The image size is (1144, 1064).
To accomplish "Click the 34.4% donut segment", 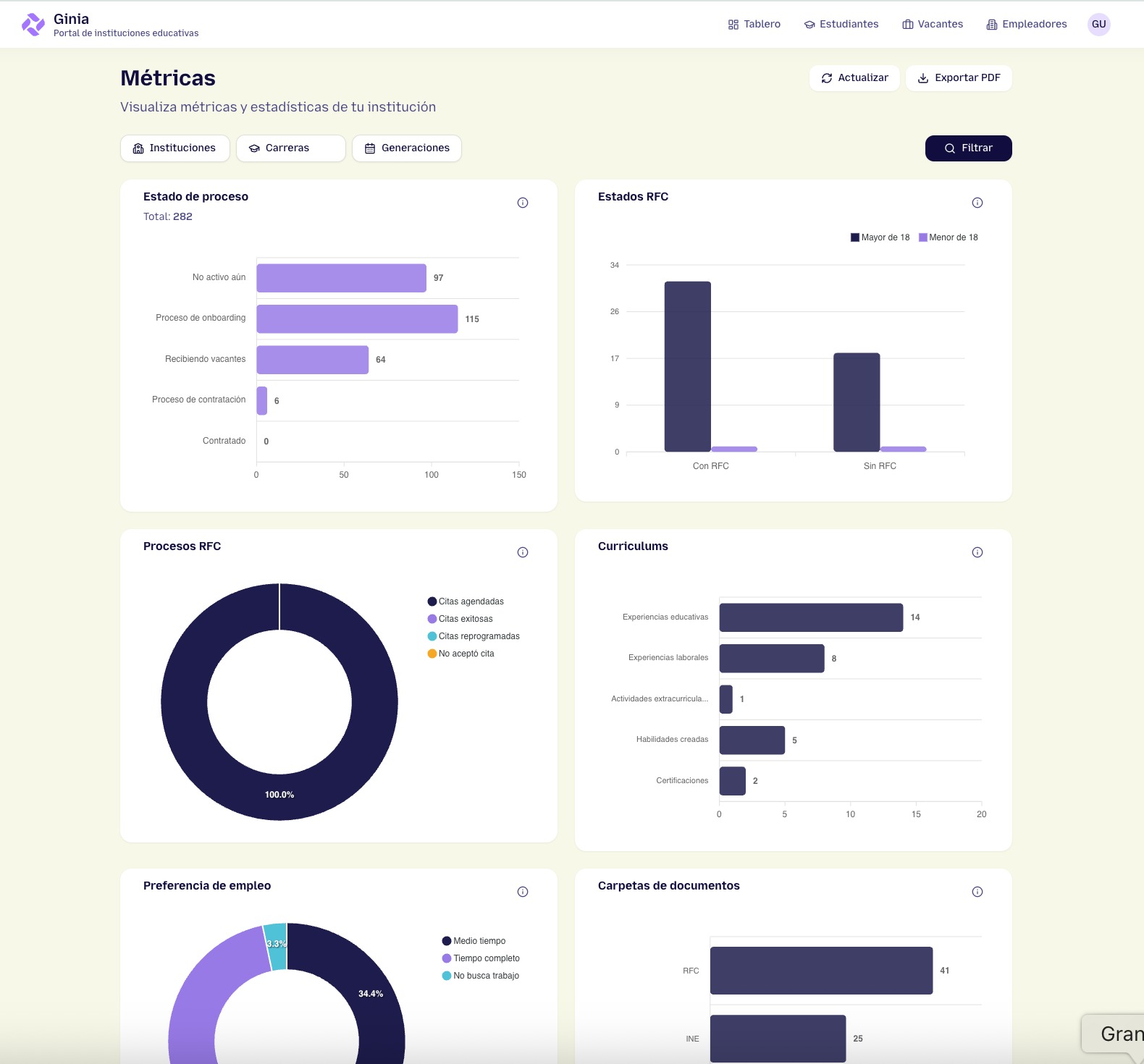I will click(371, 994).
